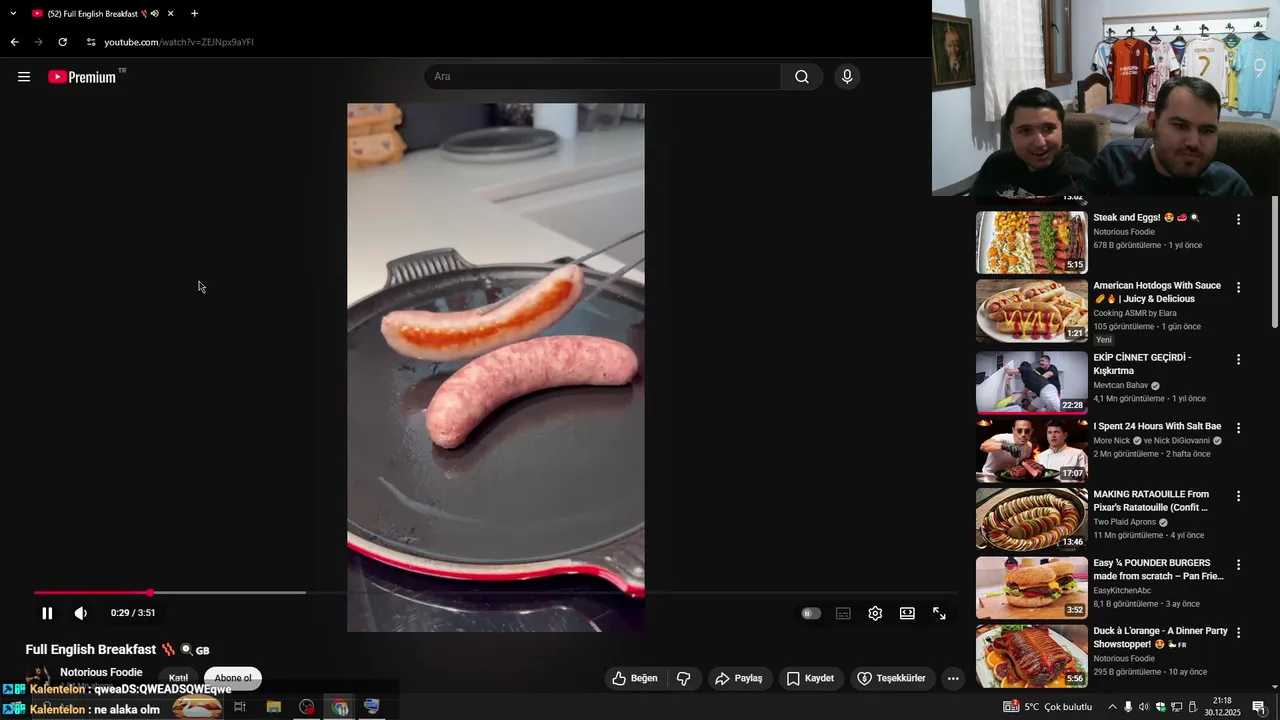Click the Ara search input field
The height and width of the screenshot is (720, 1280).
click(603, 77)
